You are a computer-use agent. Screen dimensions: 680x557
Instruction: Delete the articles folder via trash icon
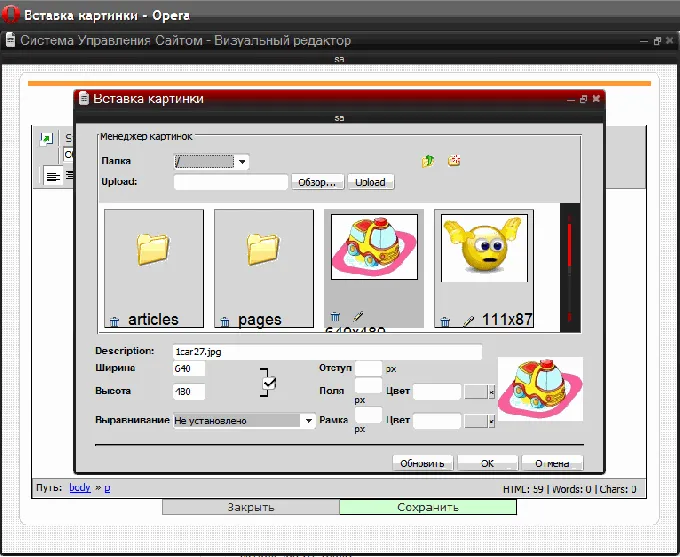(114, 322)
